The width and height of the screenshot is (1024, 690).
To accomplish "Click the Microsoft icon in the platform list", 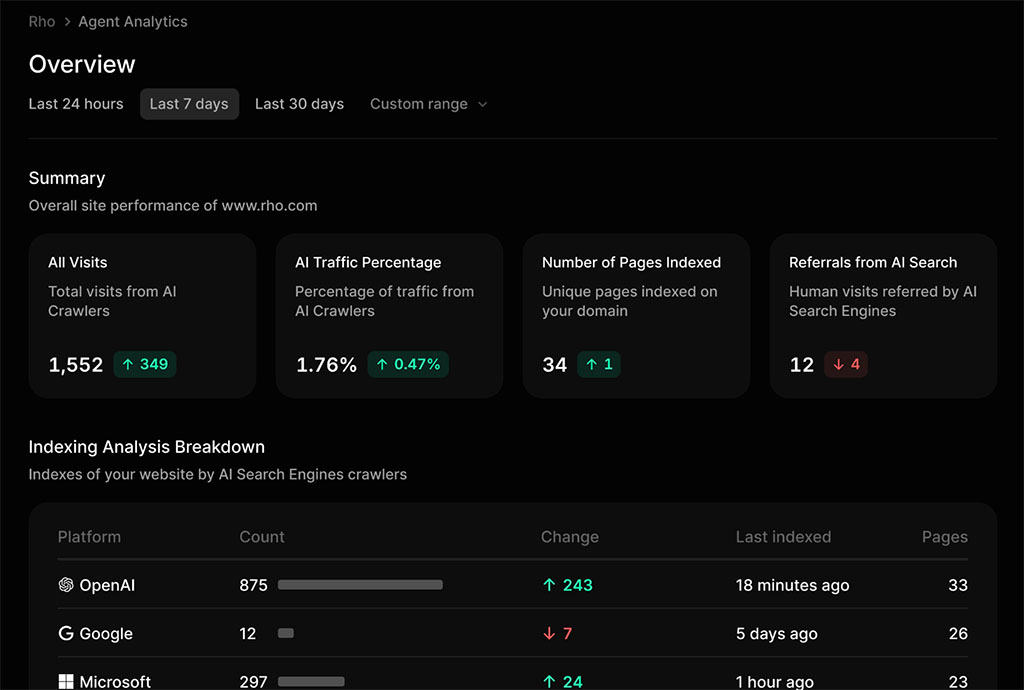I will click(65, 681).
